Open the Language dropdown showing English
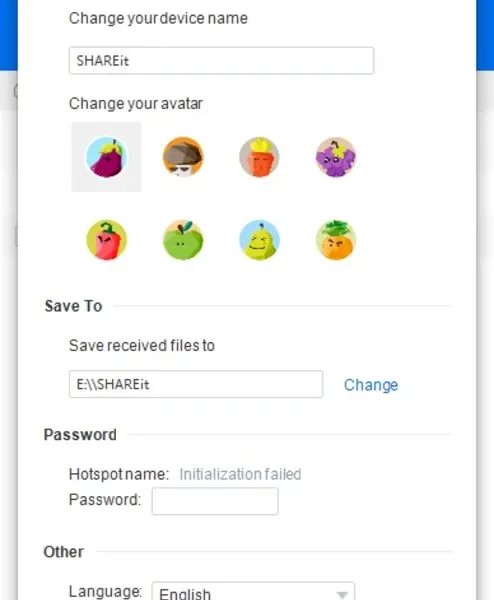This screenshot has height=600, width=494. tap(253, 591)
